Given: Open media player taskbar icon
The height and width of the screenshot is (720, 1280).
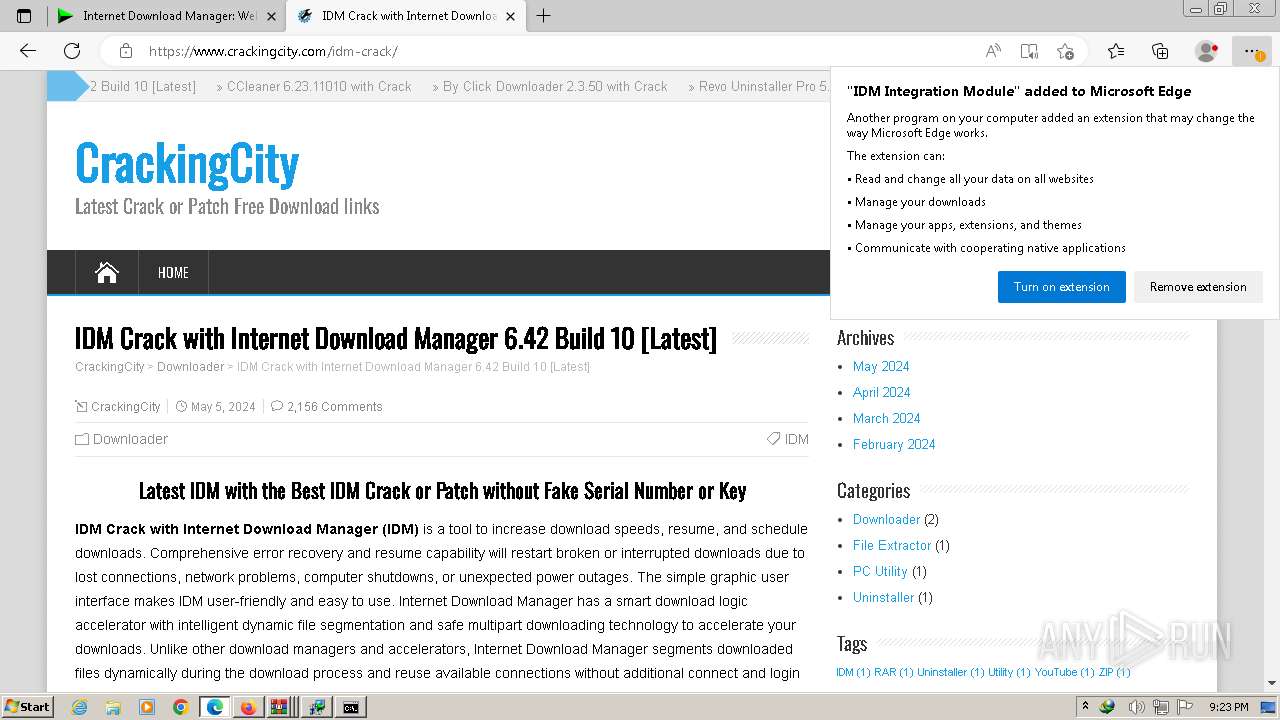Looking at the screenshot, I should pyautogui.click(x=147, y=707).
